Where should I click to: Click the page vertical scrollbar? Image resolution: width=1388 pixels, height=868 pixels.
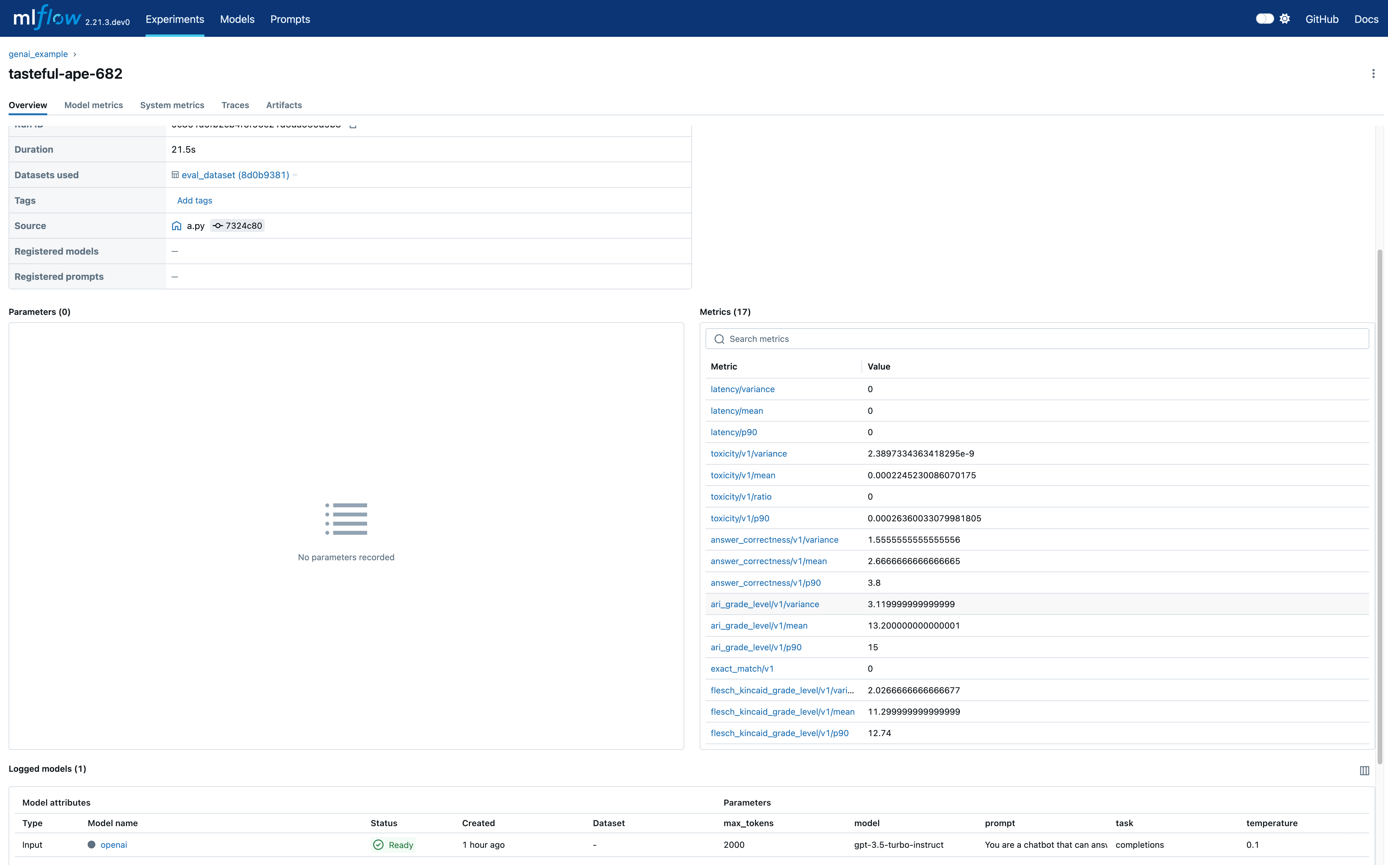[x=1379, y=505]
